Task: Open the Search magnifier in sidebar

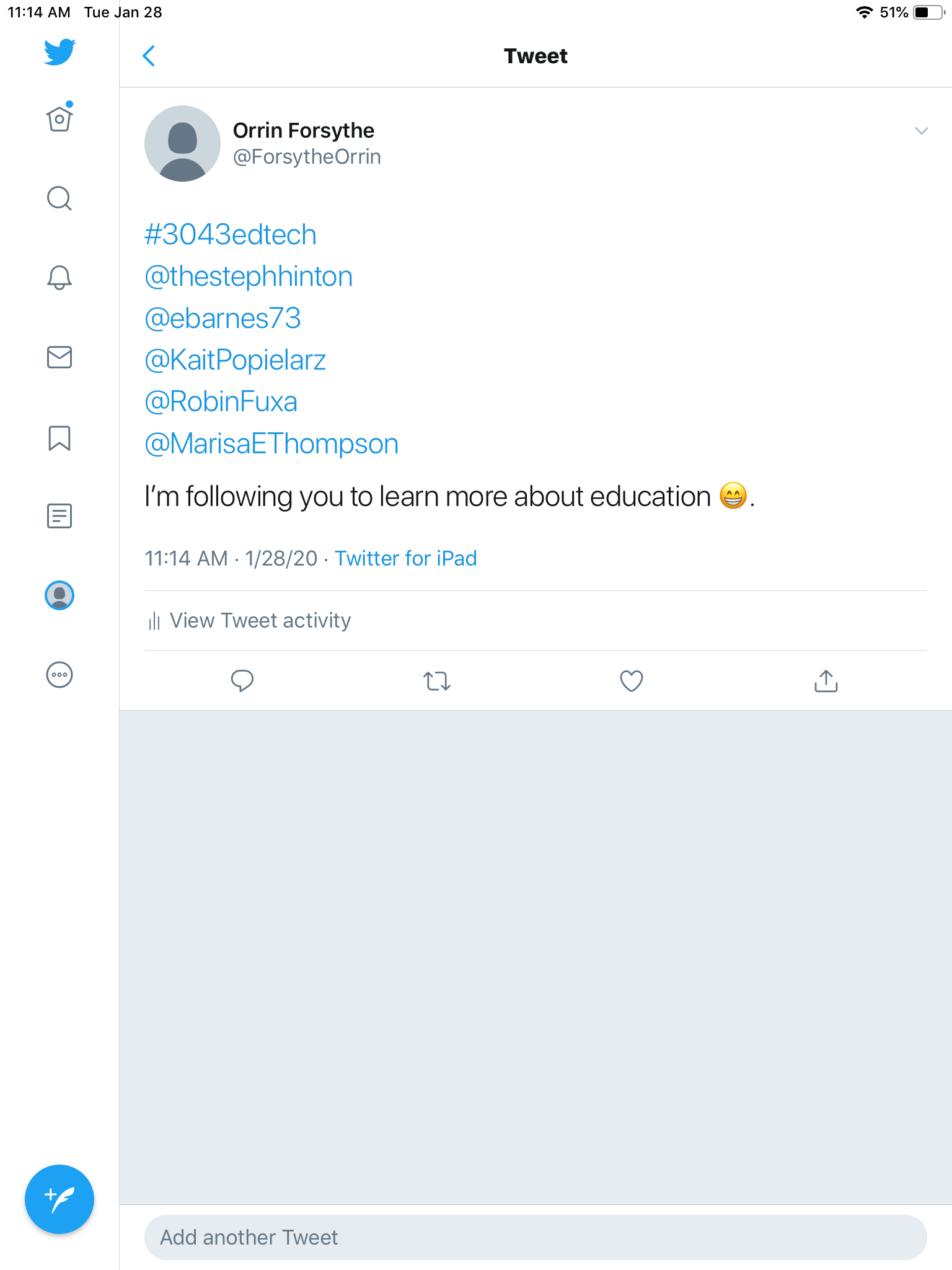Action: click(x=59, y=198)
